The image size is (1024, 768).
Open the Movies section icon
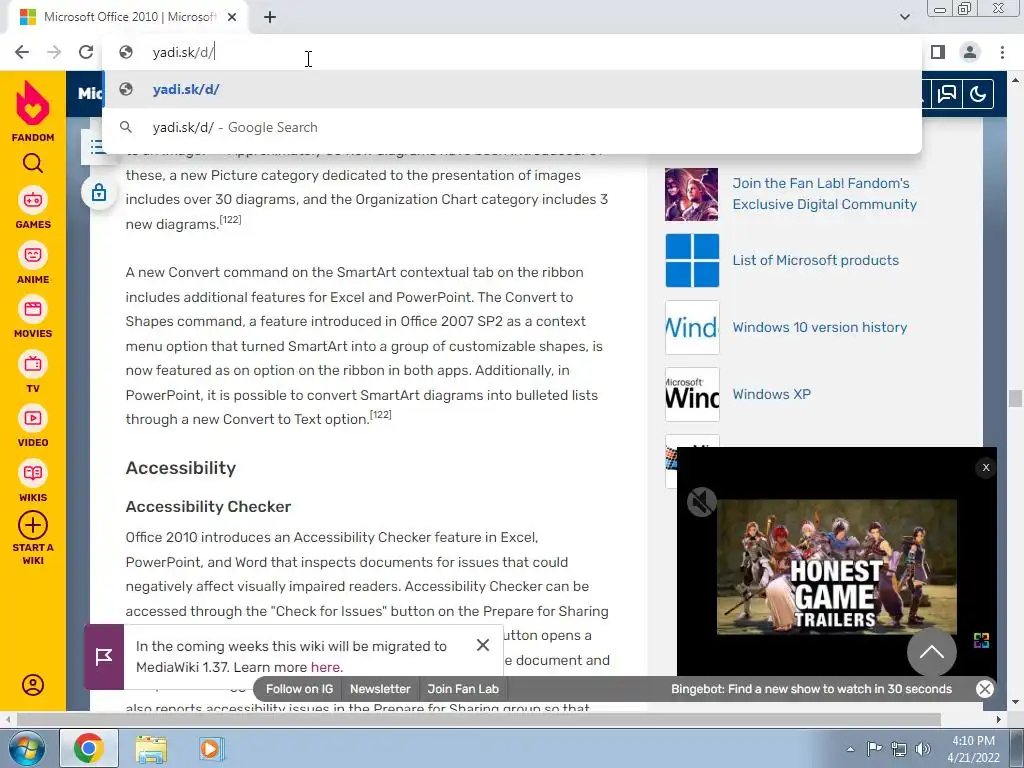pyautogui.click(x=33, y=309)
